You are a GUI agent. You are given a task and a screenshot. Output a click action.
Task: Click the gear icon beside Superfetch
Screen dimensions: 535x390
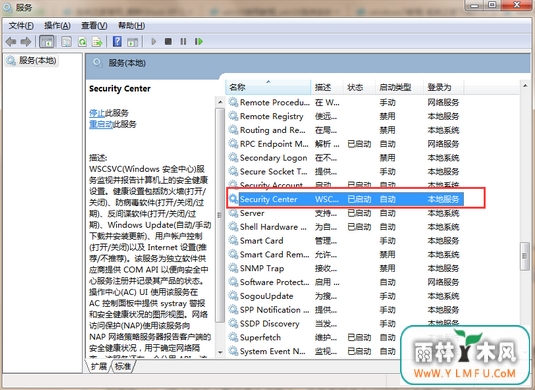click(233, 337)
